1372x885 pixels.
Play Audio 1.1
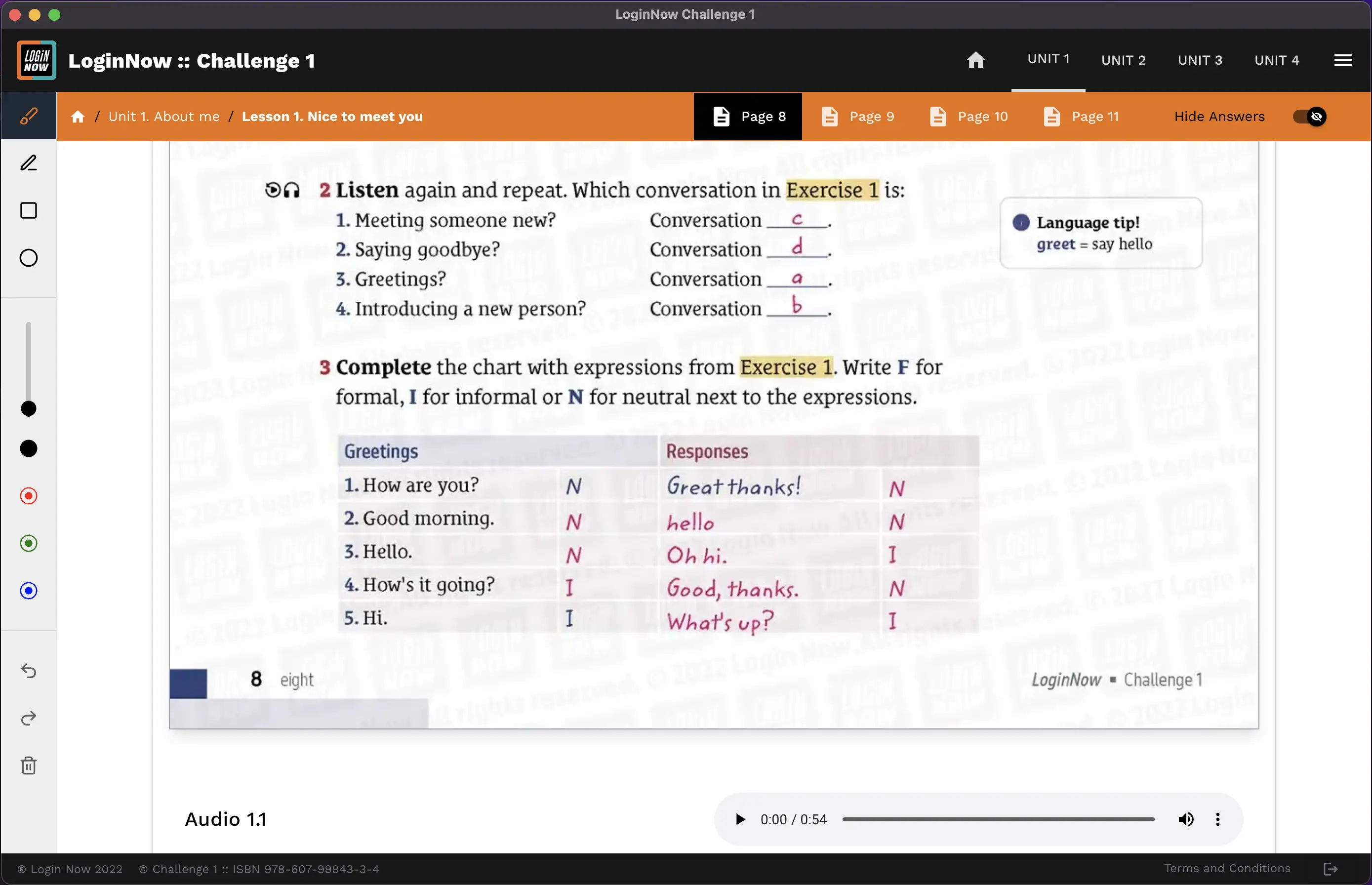pyautogui.click(x=740, y=819)
